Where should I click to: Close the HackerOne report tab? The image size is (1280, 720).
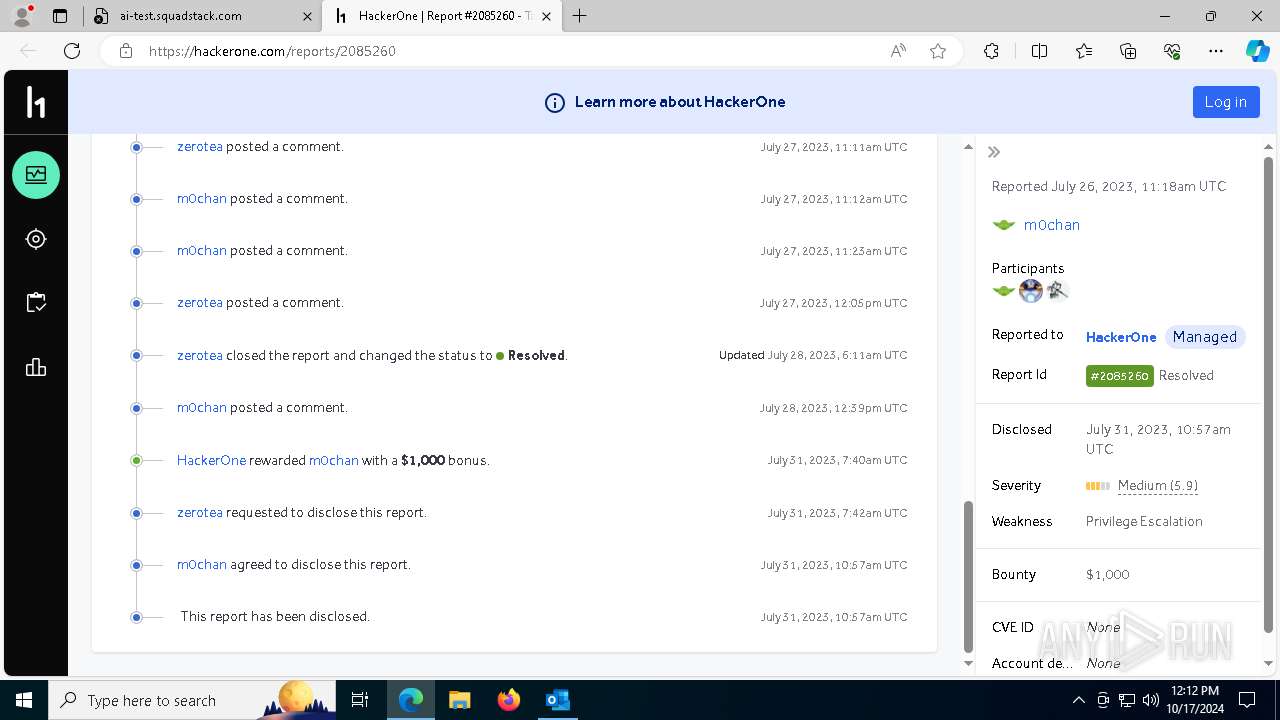click(x=544, y=16)
